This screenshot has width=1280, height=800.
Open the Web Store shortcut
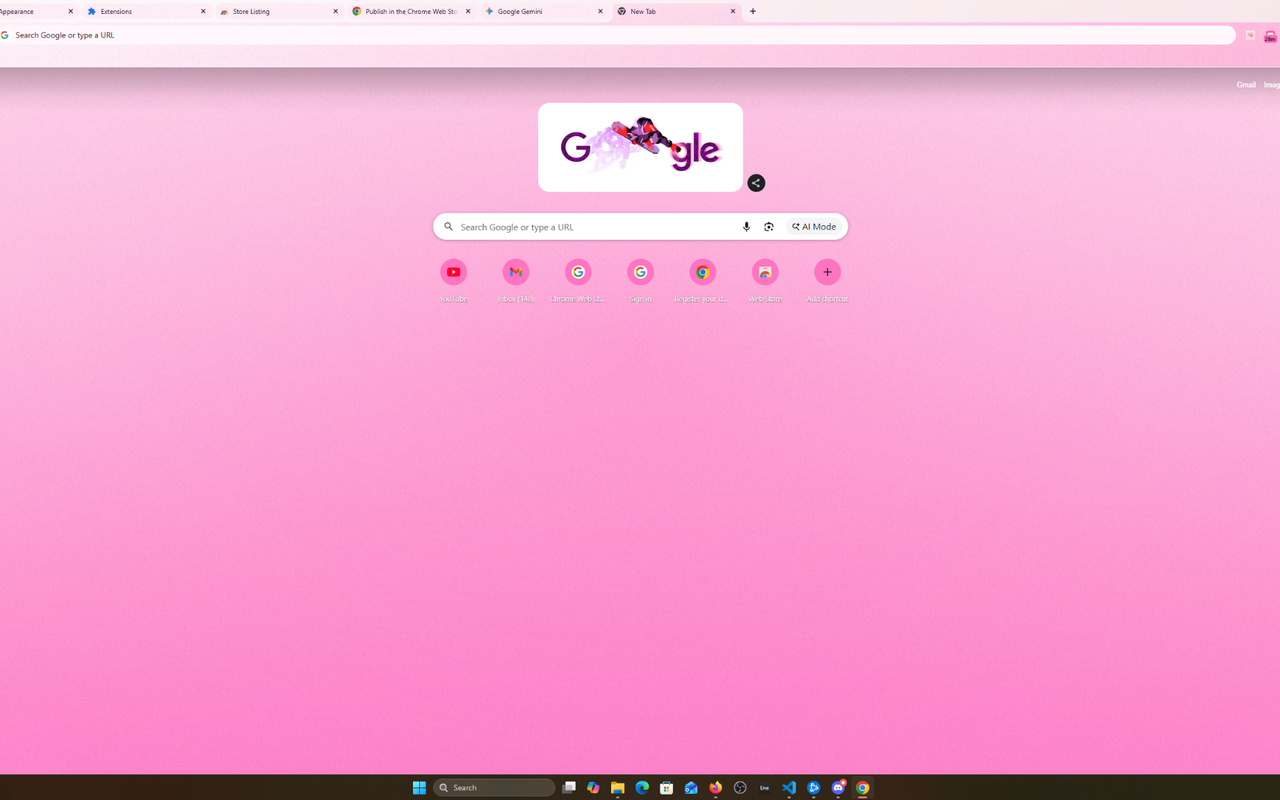pos(765,271)
